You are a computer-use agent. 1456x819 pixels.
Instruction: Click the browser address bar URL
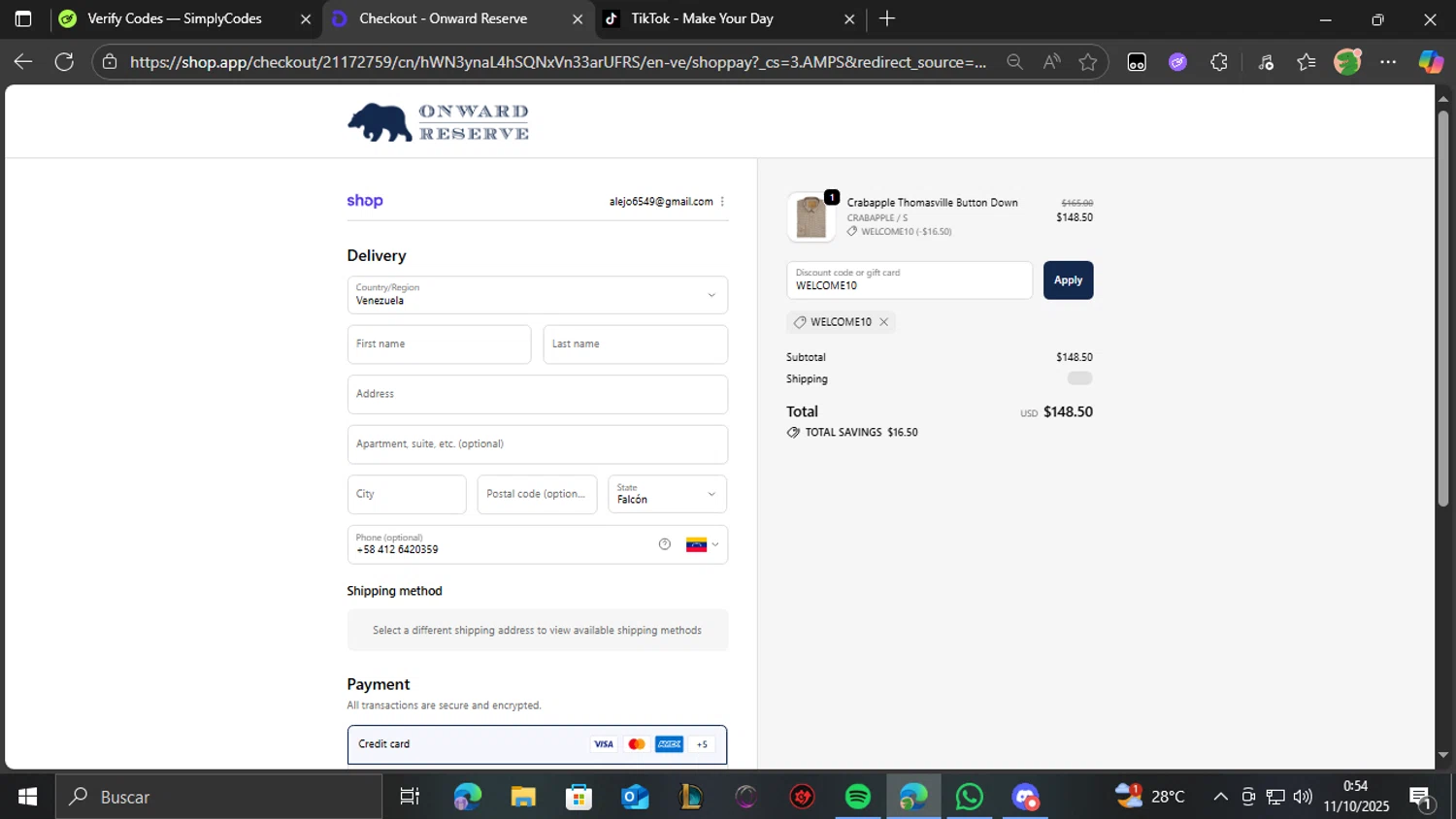pos(558,62)
